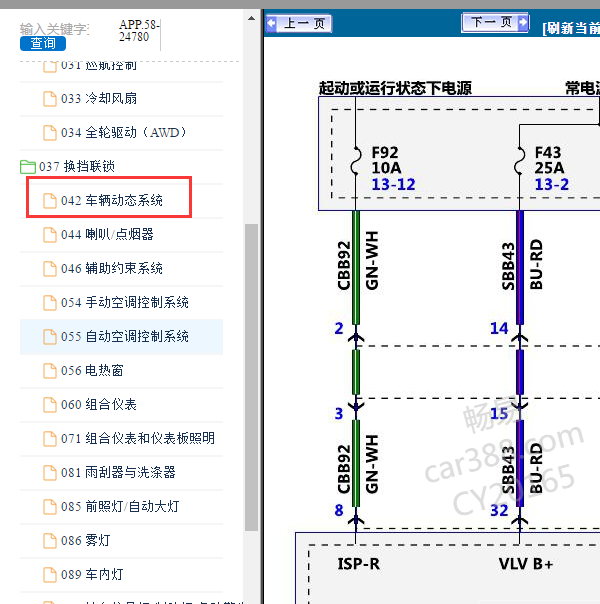Click the sidebar scroll-up arrow

(x=251, y=18)
